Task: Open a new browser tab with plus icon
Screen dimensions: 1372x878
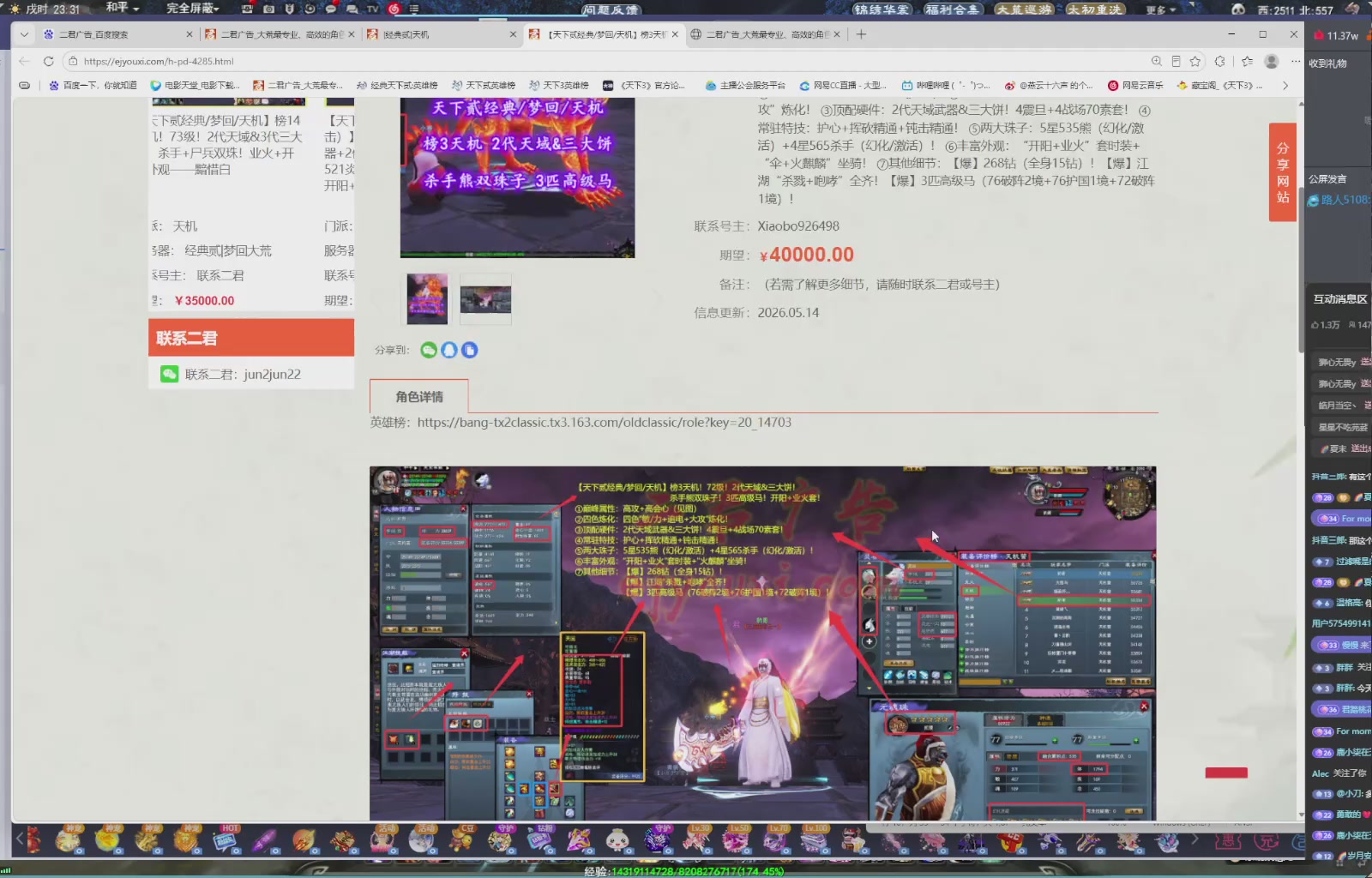Action: 861,34
